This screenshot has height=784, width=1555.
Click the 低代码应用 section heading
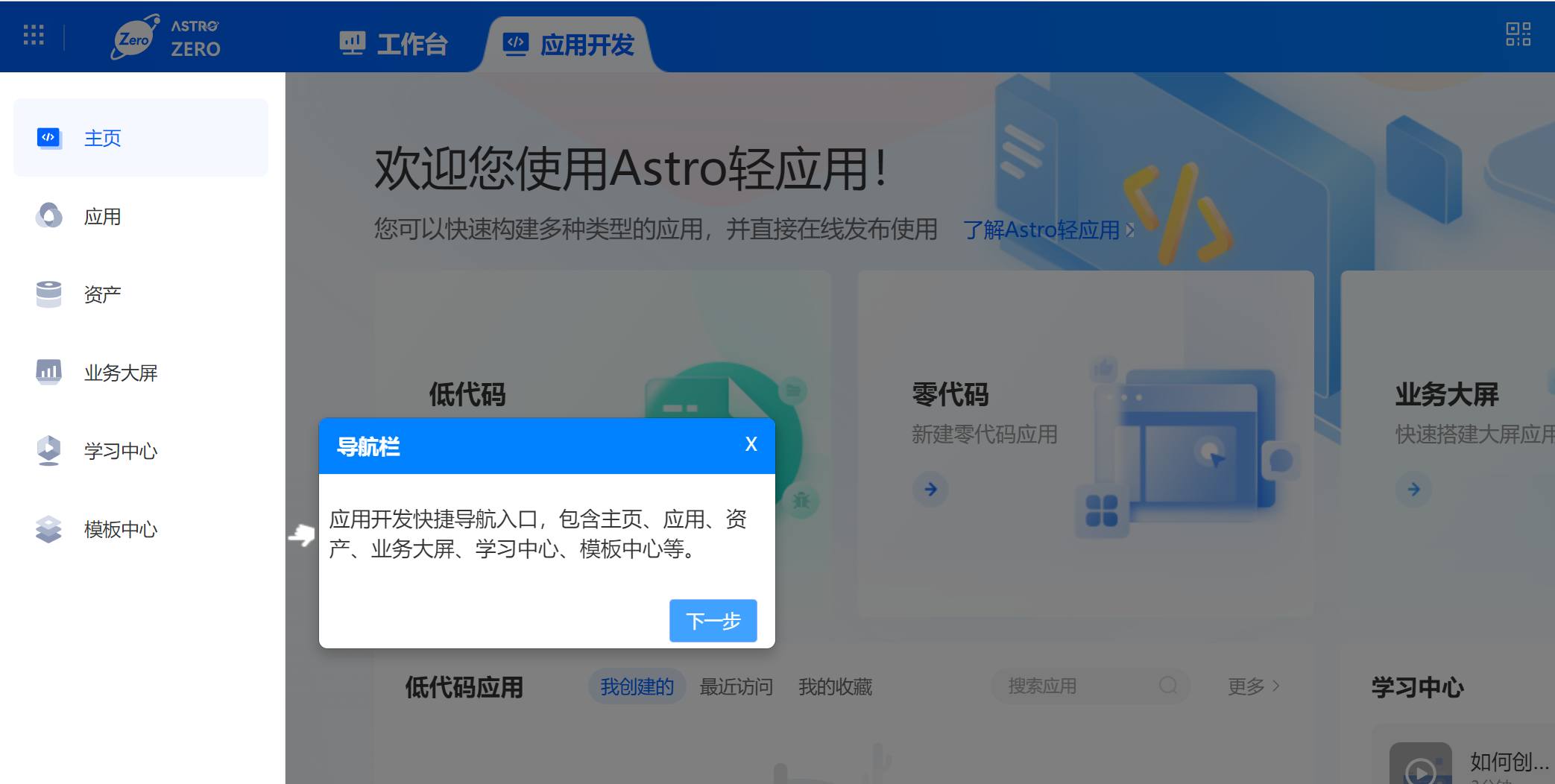coord(464,687)
